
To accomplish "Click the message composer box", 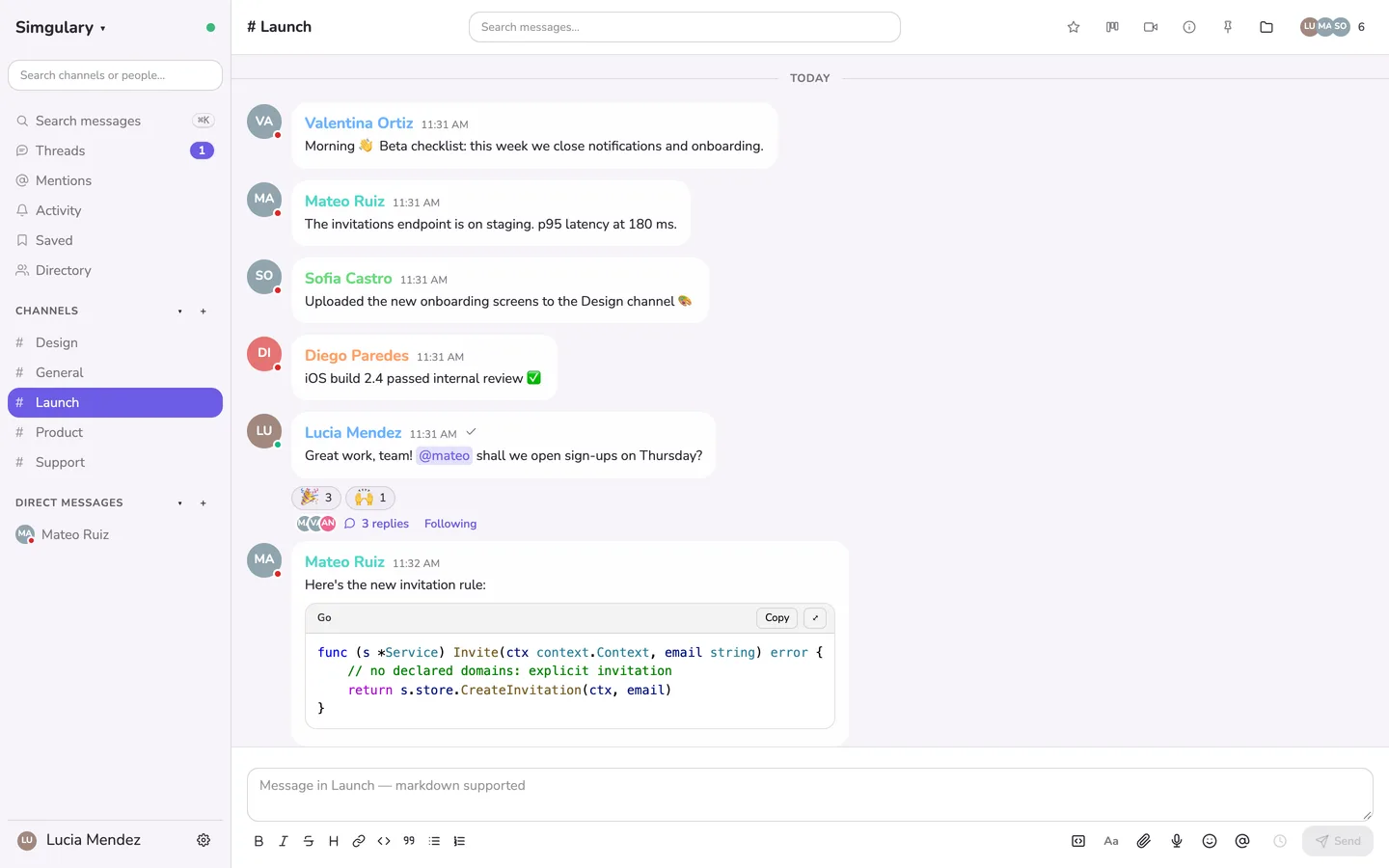I will pyautogui.click(x=810, y=795).
